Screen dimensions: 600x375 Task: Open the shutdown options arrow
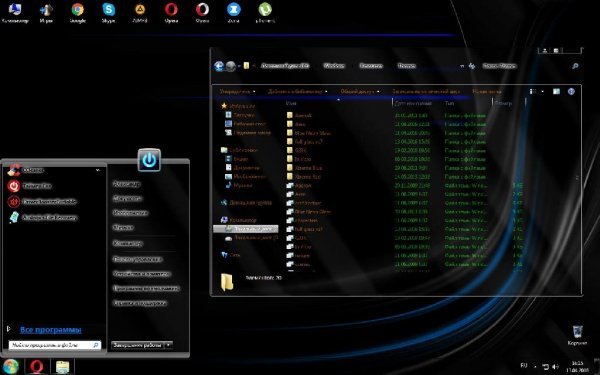[168, 345]
